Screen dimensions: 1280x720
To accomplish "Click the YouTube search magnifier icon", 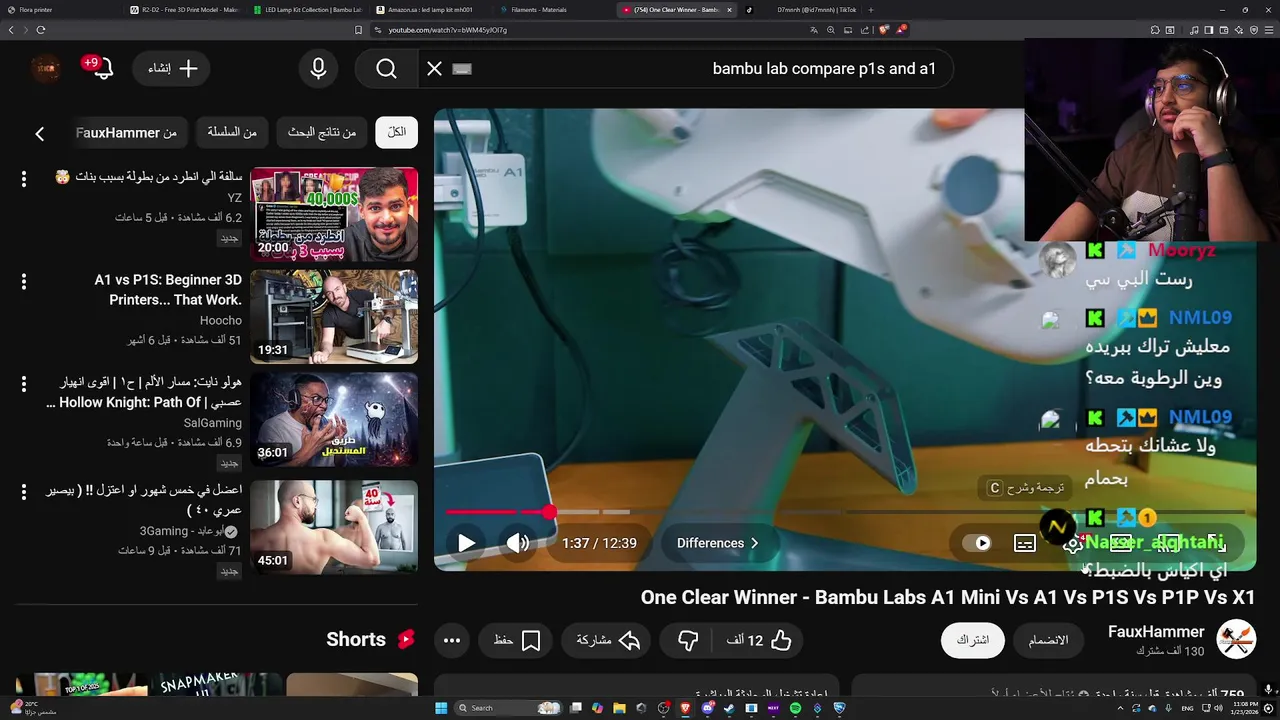I will pos(387,69).
